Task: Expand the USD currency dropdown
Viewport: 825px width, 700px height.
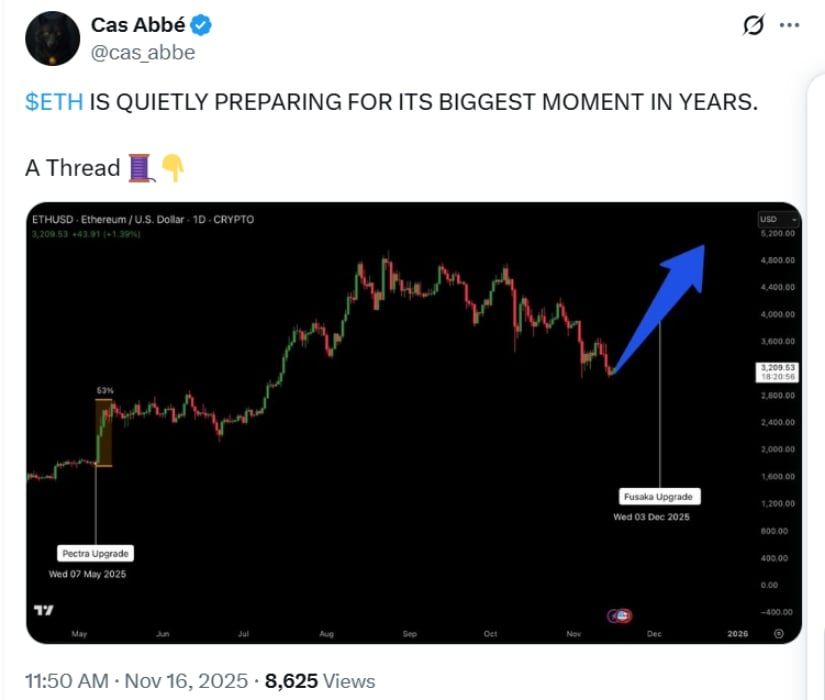Action: pos(777,219)
